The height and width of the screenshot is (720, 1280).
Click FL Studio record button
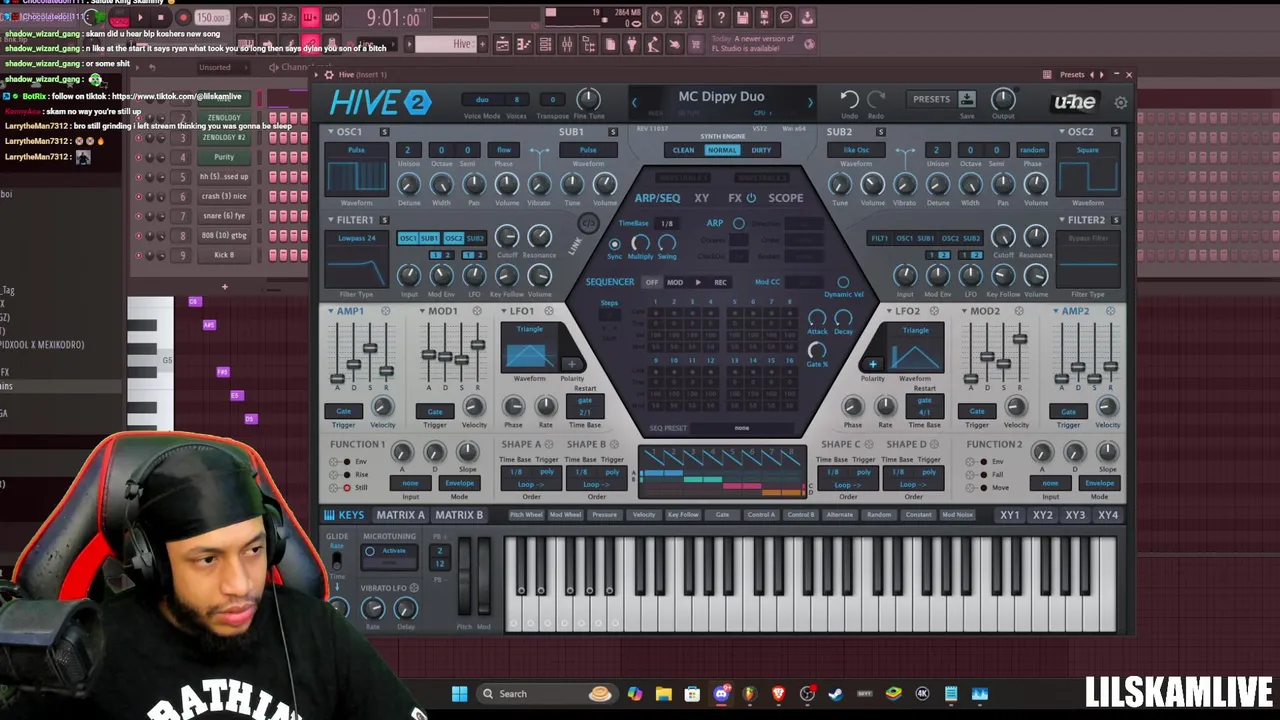tap(182, 17)
